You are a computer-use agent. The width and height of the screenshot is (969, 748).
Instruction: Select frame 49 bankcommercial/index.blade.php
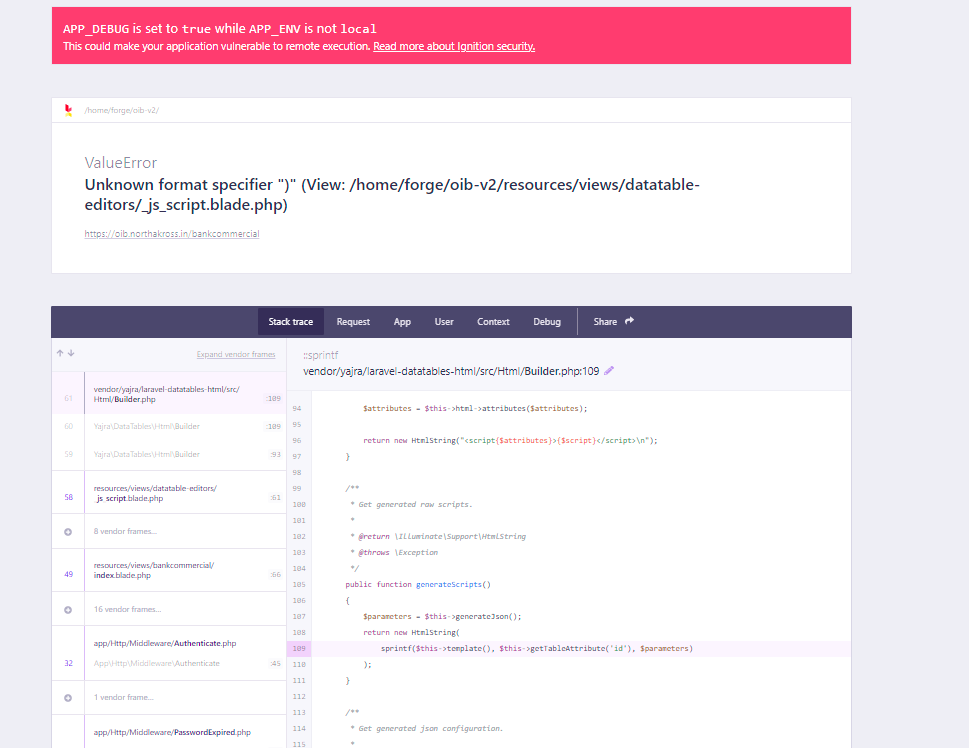pyautogui.click(x=169, y=570)
